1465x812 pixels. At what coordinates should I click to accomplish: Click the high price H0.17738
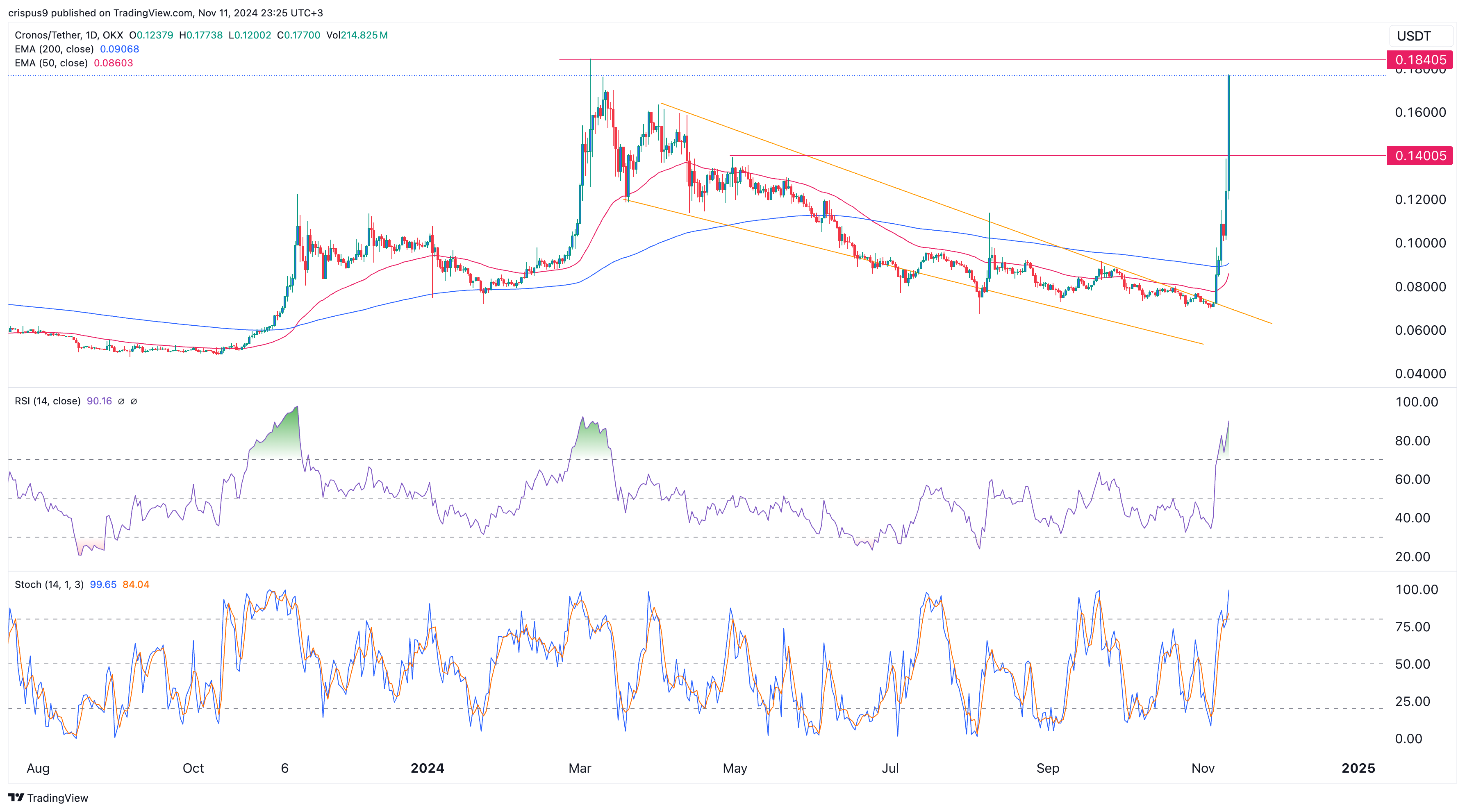pyautogui.click(x=201, y=35)
